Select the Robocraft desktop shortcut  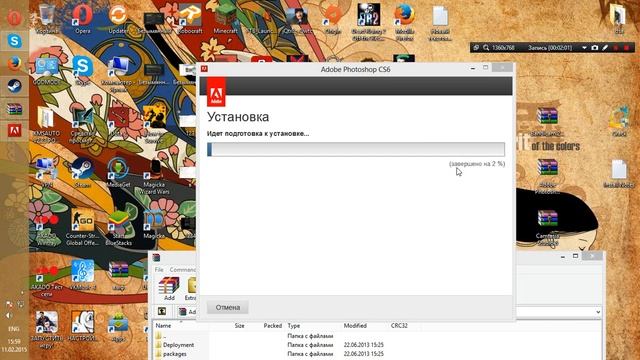point(190,19)
